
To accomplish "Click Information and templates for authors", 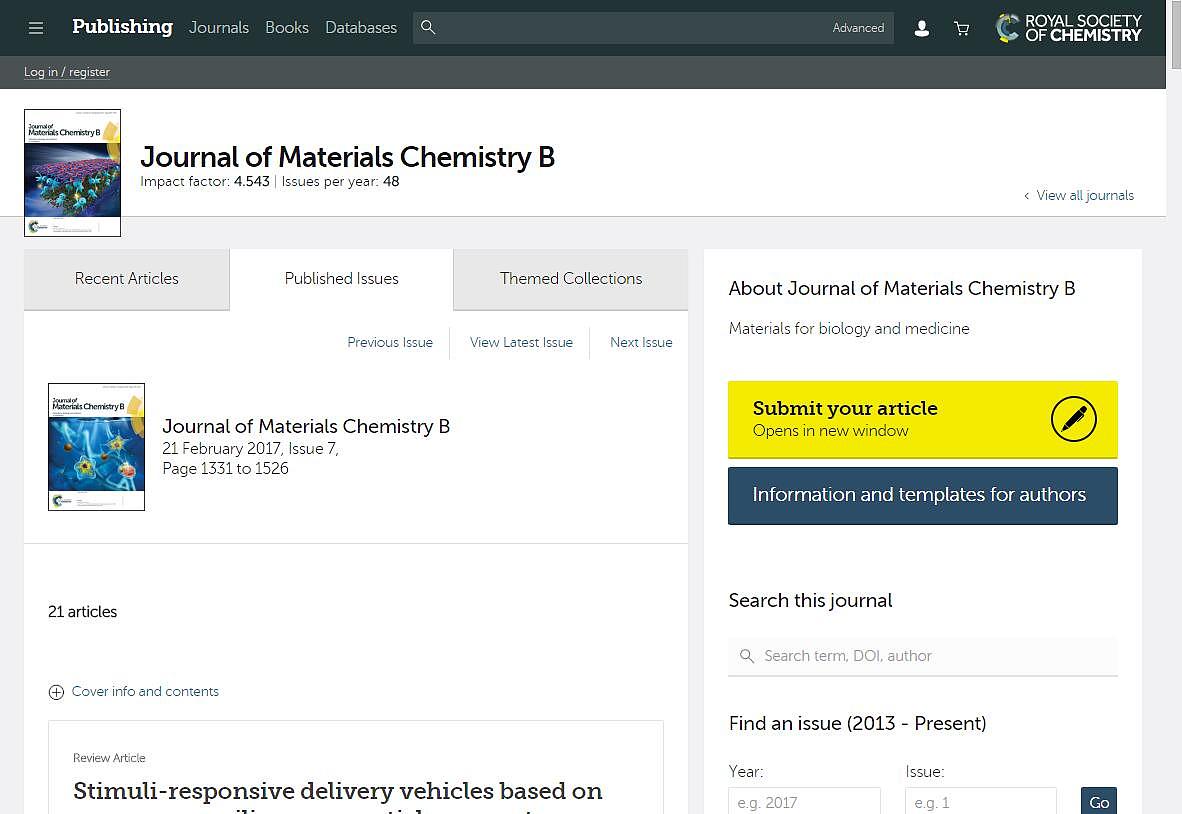I will pos(922,495).
